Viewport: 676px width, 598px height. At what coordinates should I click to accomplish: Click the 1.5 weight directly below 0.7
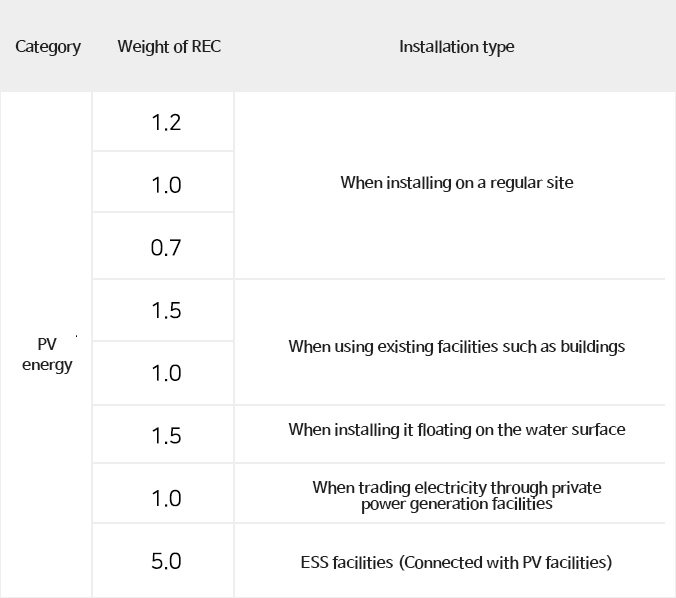click(x=166, y=311)
